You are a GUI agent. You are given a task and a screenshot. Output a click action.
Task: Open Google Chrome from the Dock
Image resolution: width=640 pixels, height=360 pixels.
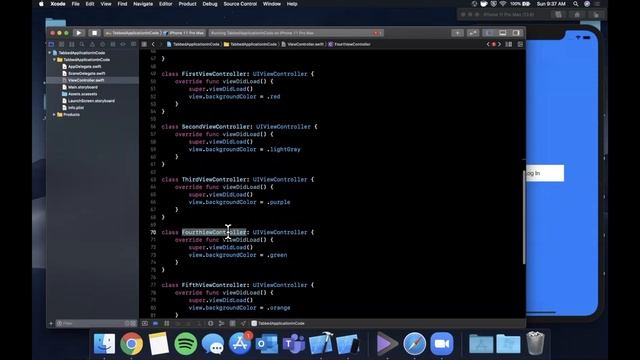click(131, 343)
